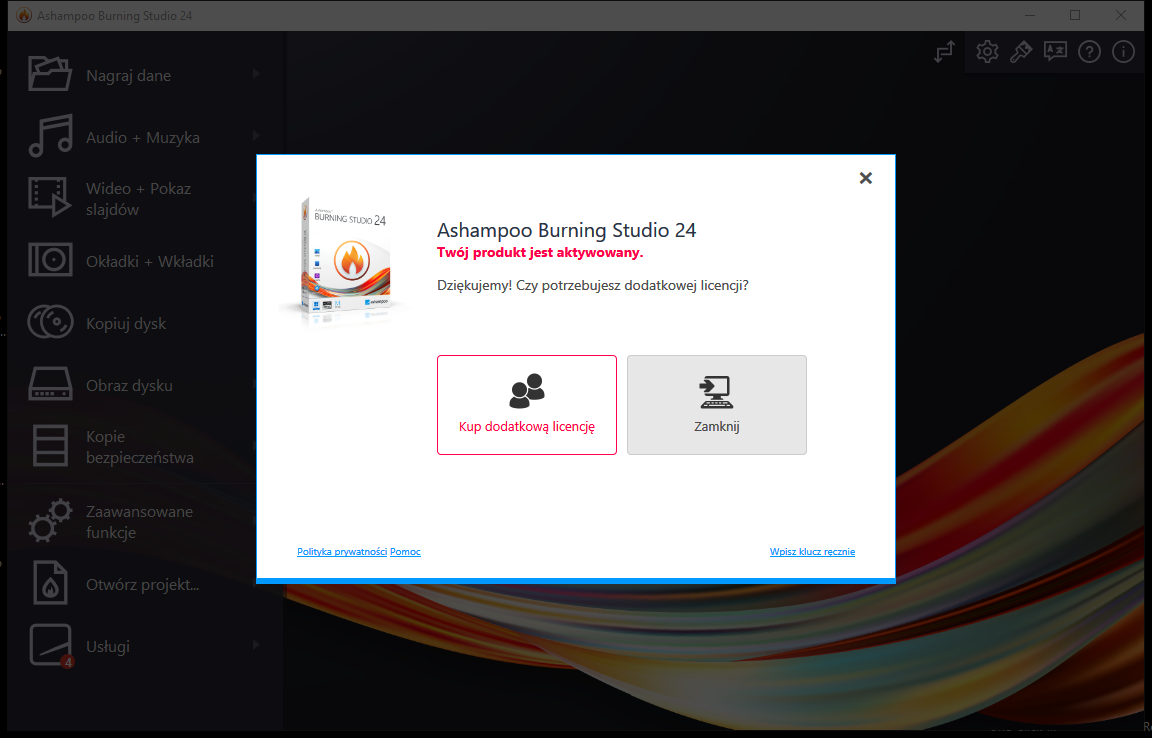This screenshot has width=1152, height=738.
Task: Expand the Nagraj dane submenu arrow
Action: 256,74
